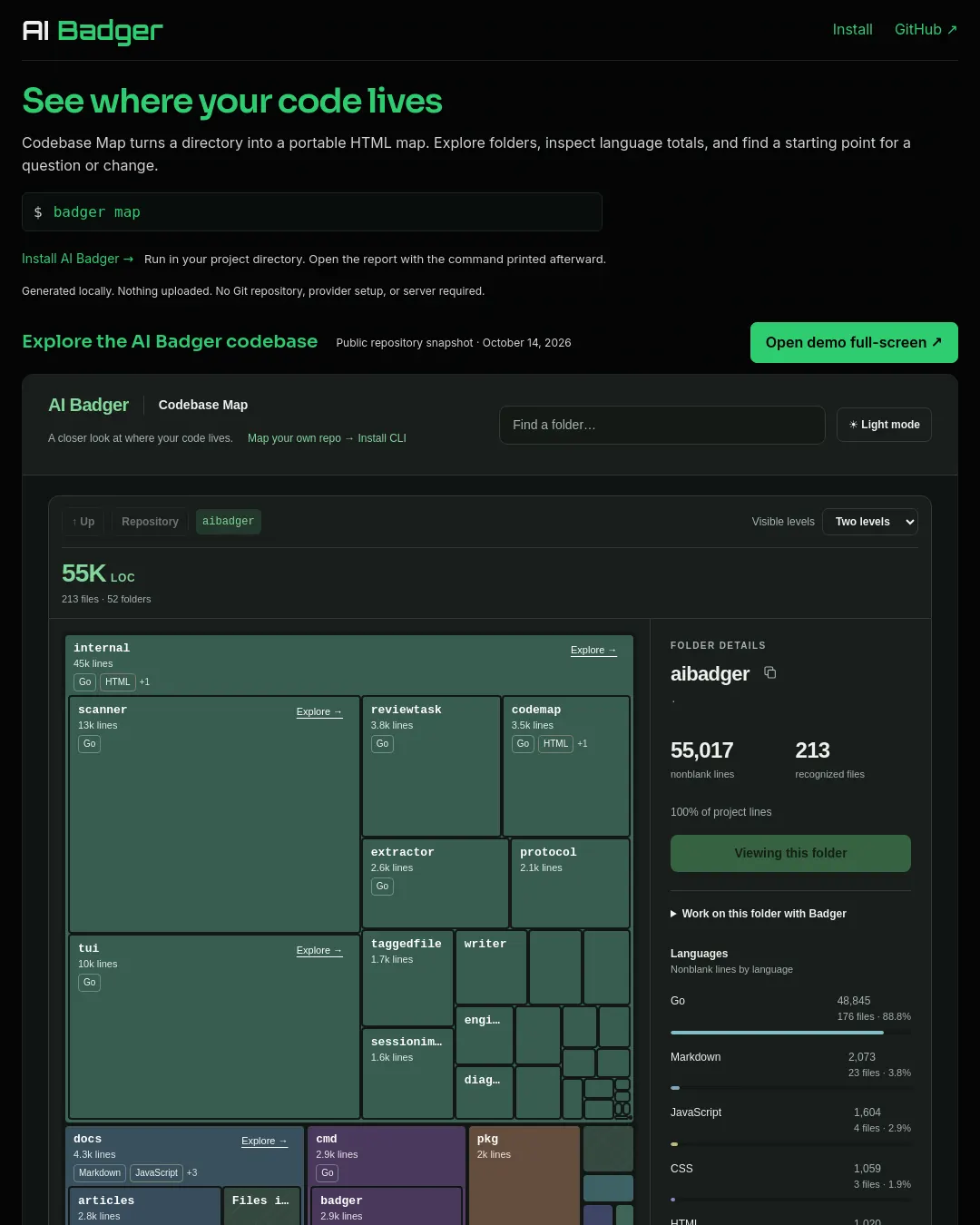Click the Markdown tag in docs tile

[x=100, y=1173]
